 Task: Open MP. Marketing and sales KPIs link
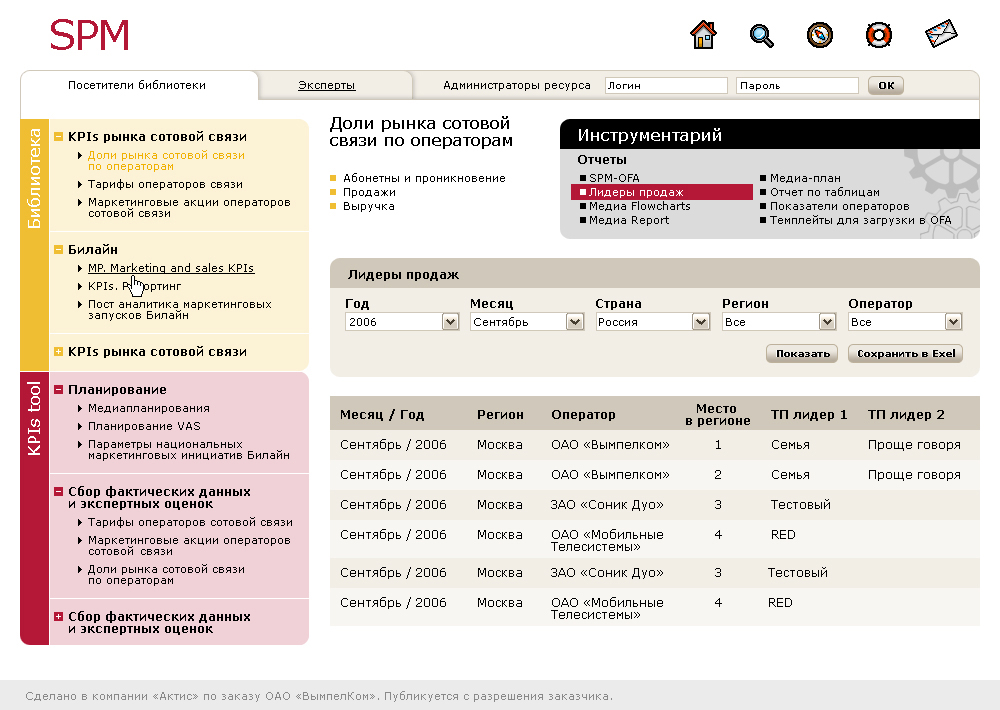171,268
